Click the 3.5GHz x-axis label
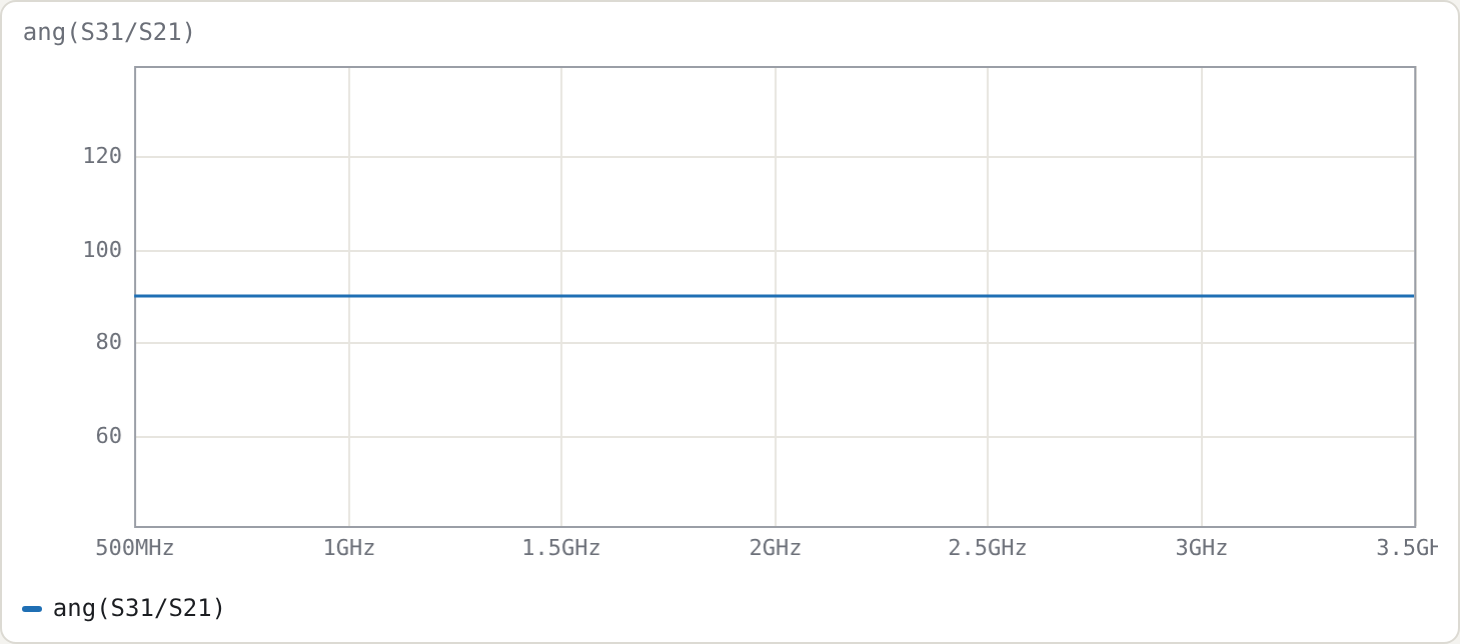Screen dimensions: 1460x644 pyautogui.click(x=1406, y=548)
